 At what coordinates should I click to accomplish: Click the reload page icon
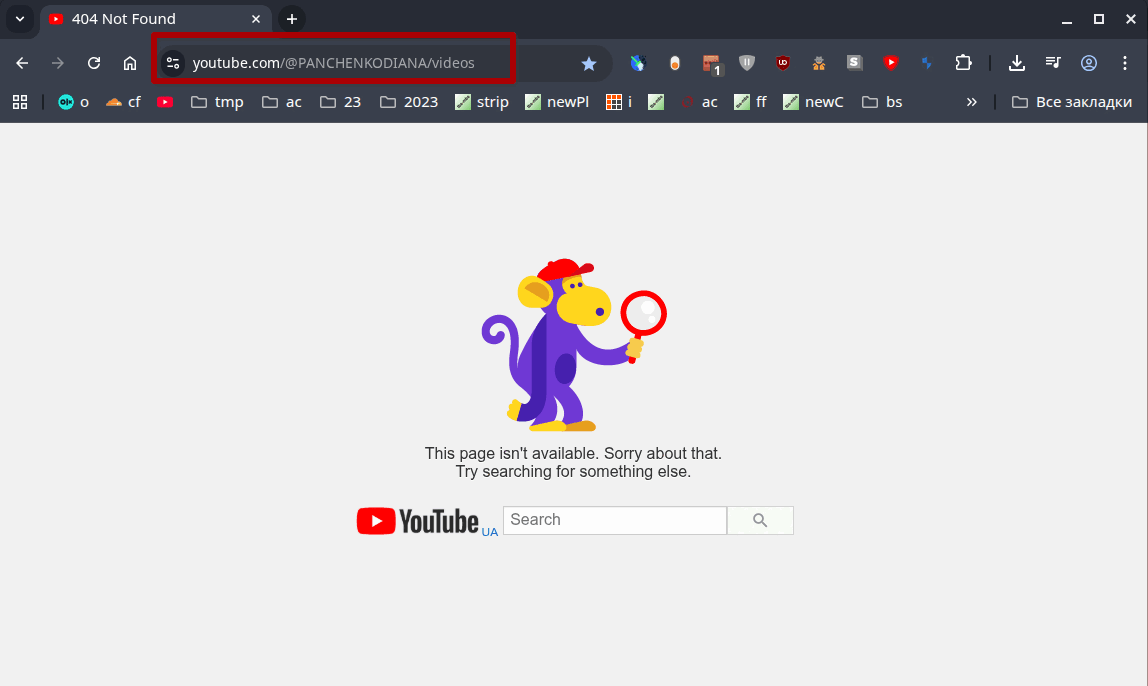(x=94, y=63)
